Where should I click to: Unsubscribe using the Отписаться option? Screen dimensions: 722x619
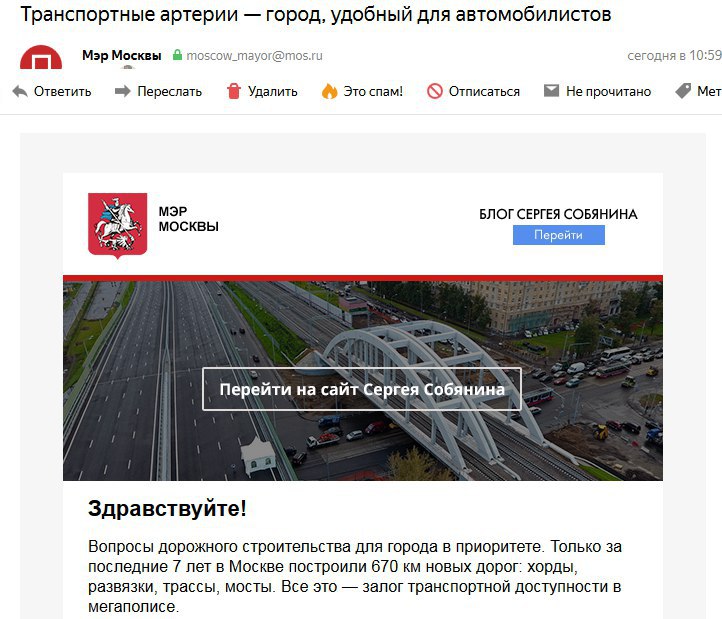pos(484,91)
